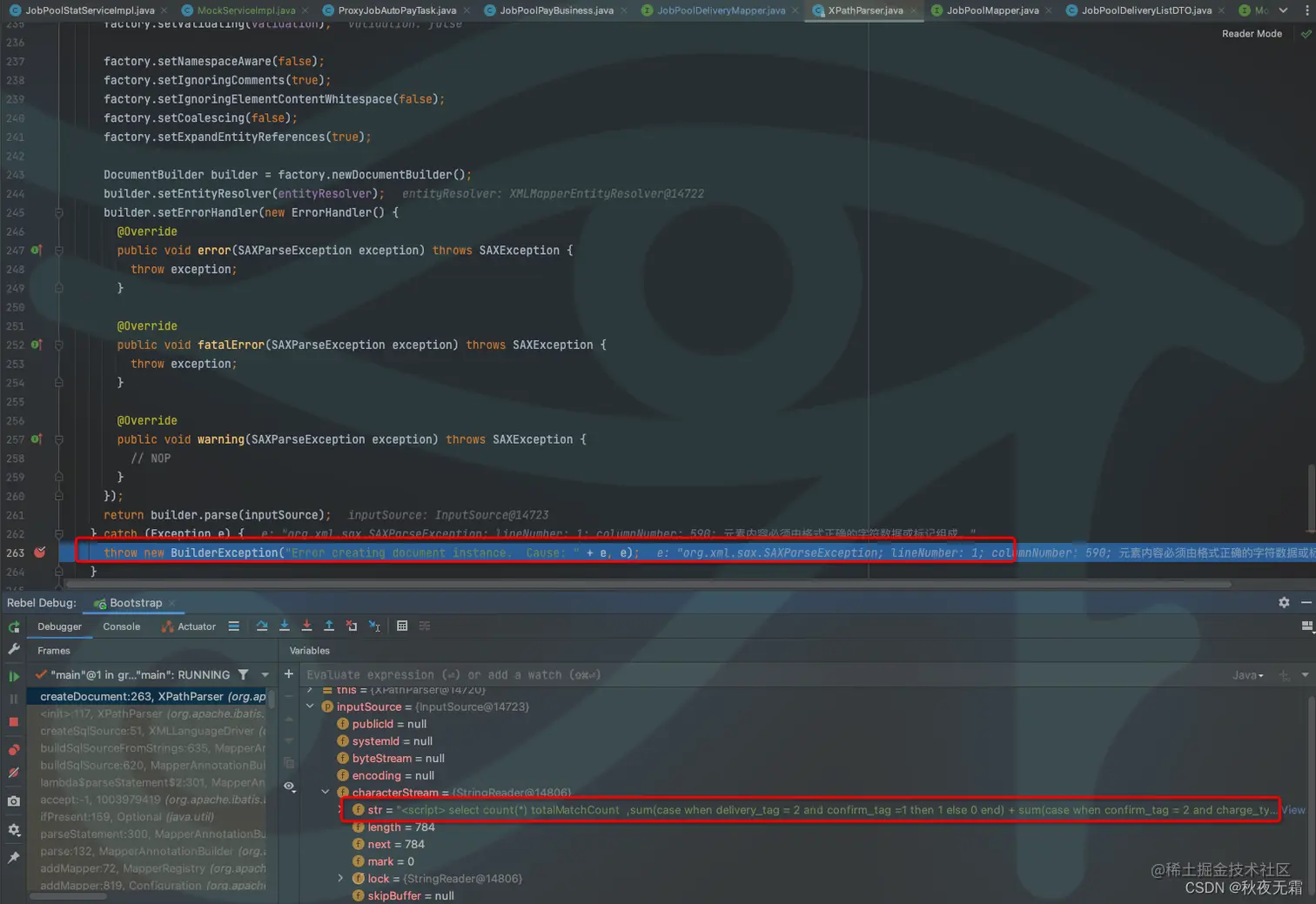Click Step Over icon

click(x=262, y=626)
